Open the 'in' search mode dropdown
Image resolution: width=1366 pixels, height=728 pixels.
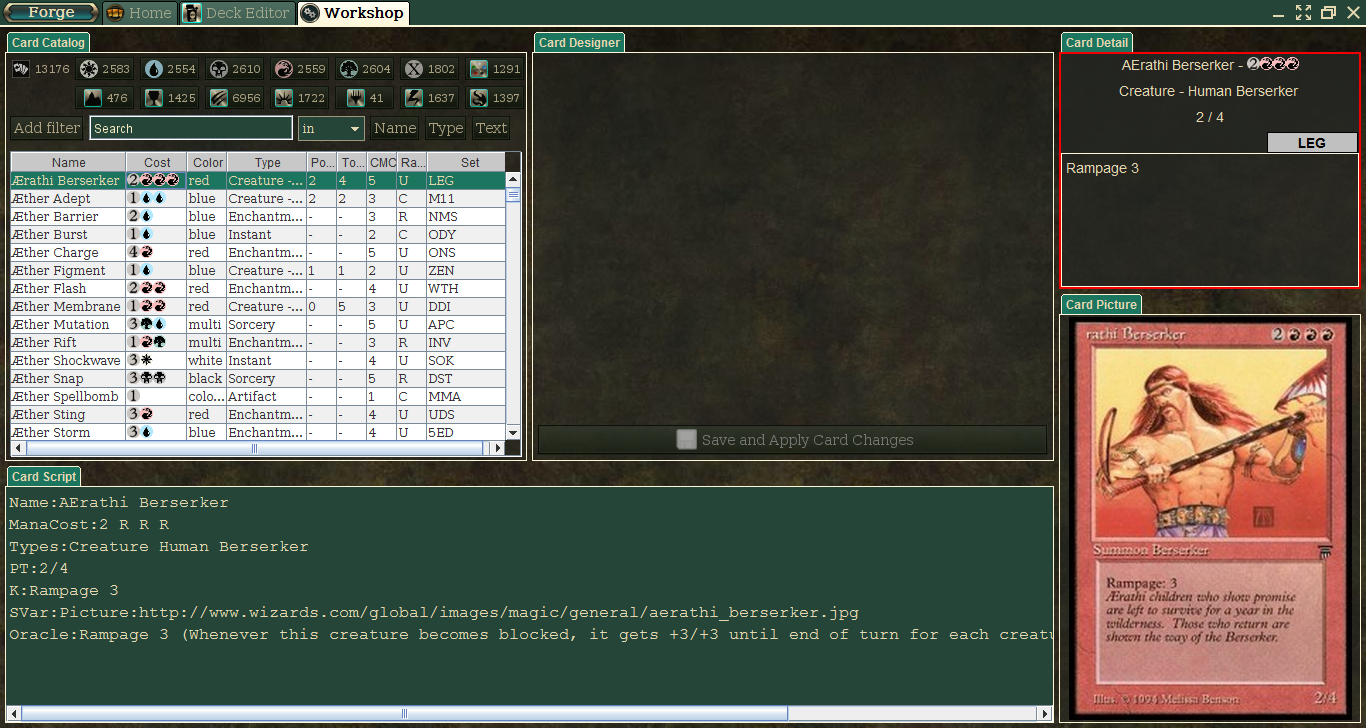coord(331,128)
